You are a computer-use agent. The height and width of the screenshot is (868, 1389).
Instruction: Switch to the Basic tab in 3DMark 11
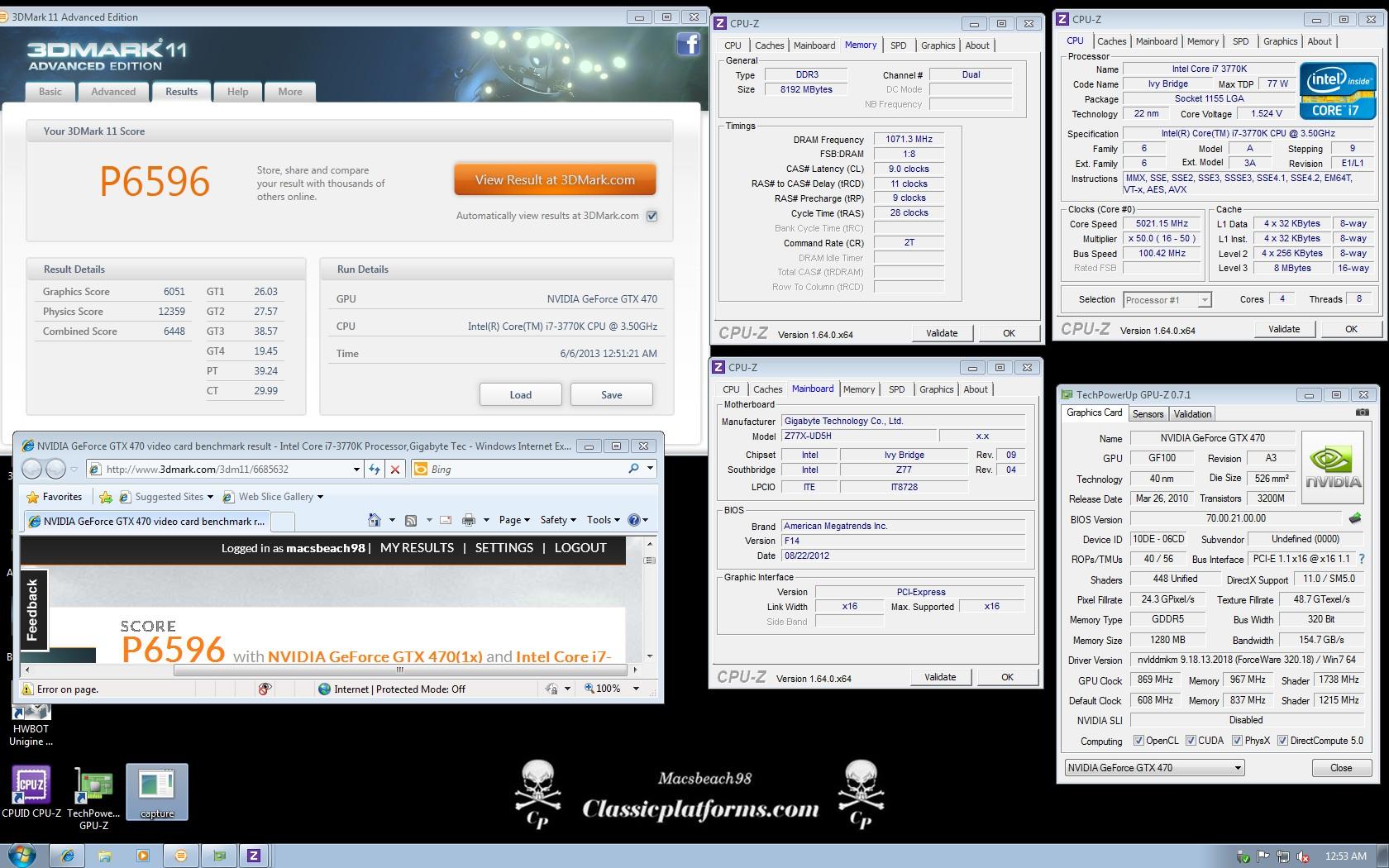50,92
